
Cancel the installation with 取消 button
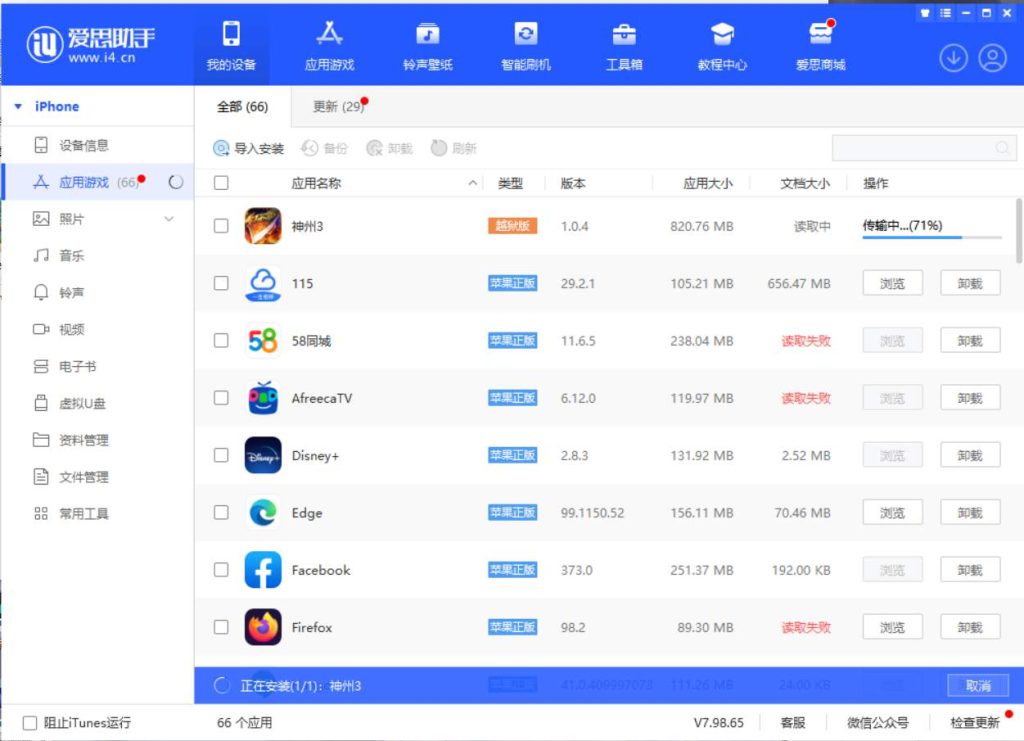[977, 686]
